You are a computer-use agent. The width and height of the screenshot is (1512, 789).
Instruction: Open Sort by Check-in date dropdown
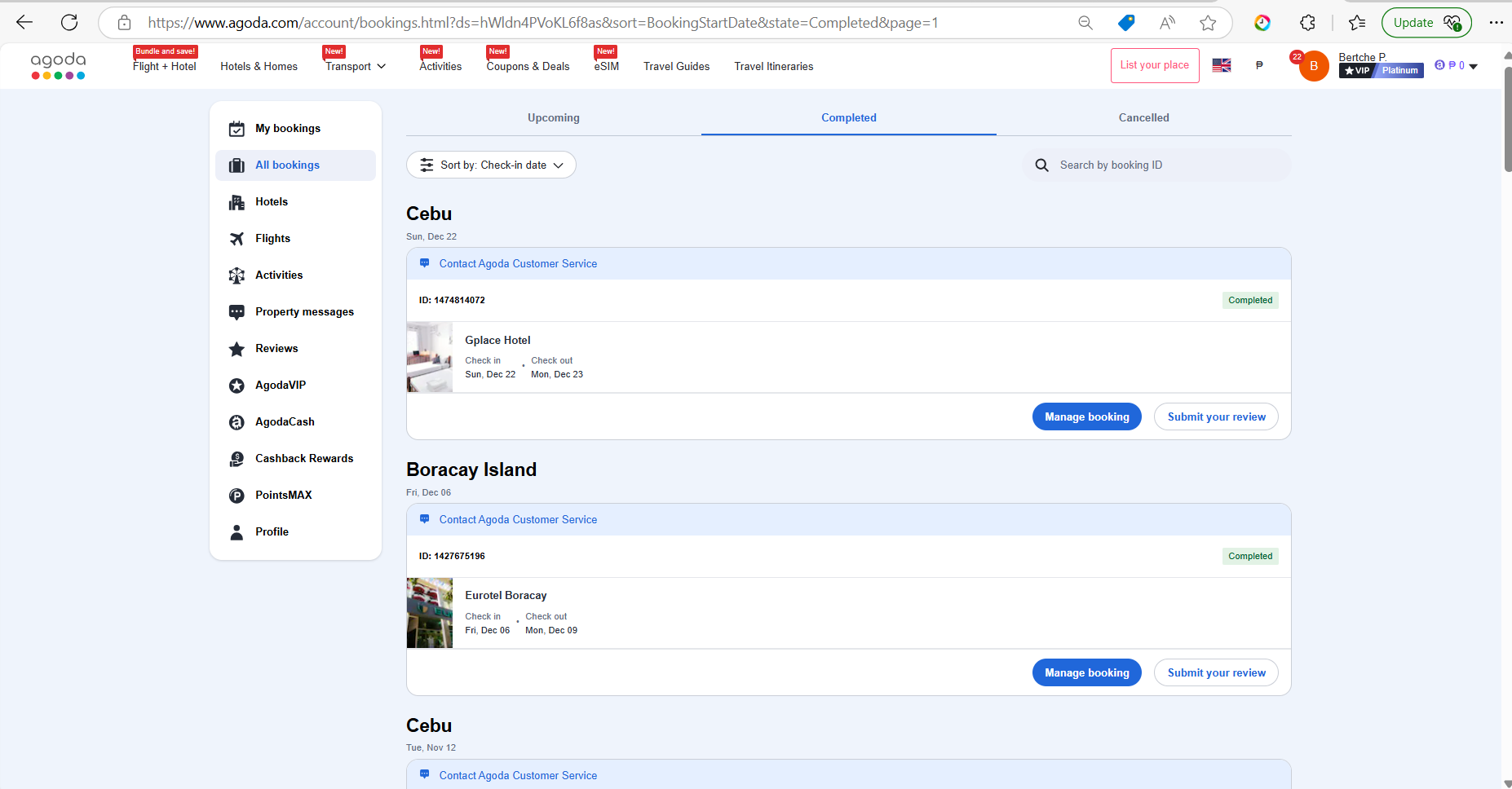pos(491,165)
